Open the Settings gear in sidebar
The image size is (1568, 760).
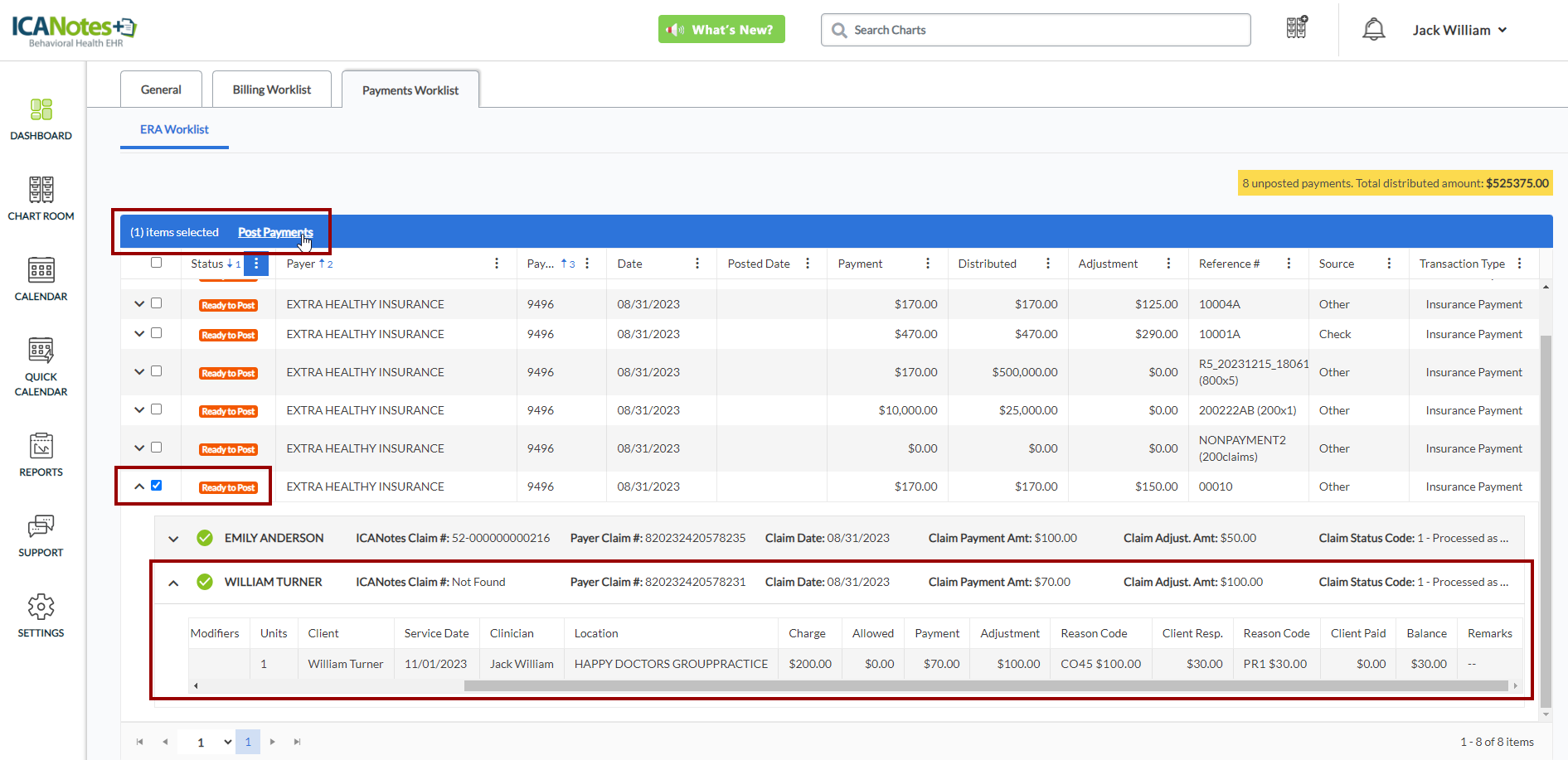pos(41,616)
